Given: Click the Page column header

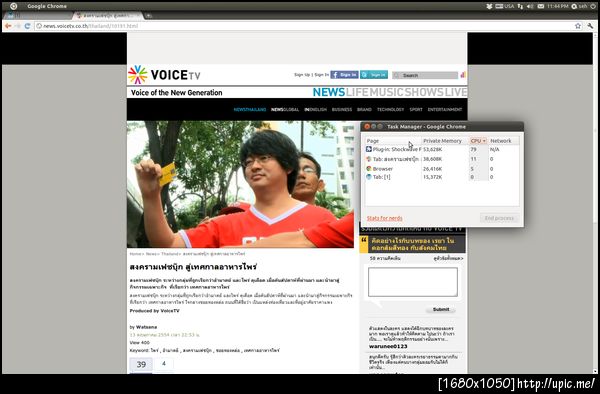Looking at the screenshot, I should point(393,141).
